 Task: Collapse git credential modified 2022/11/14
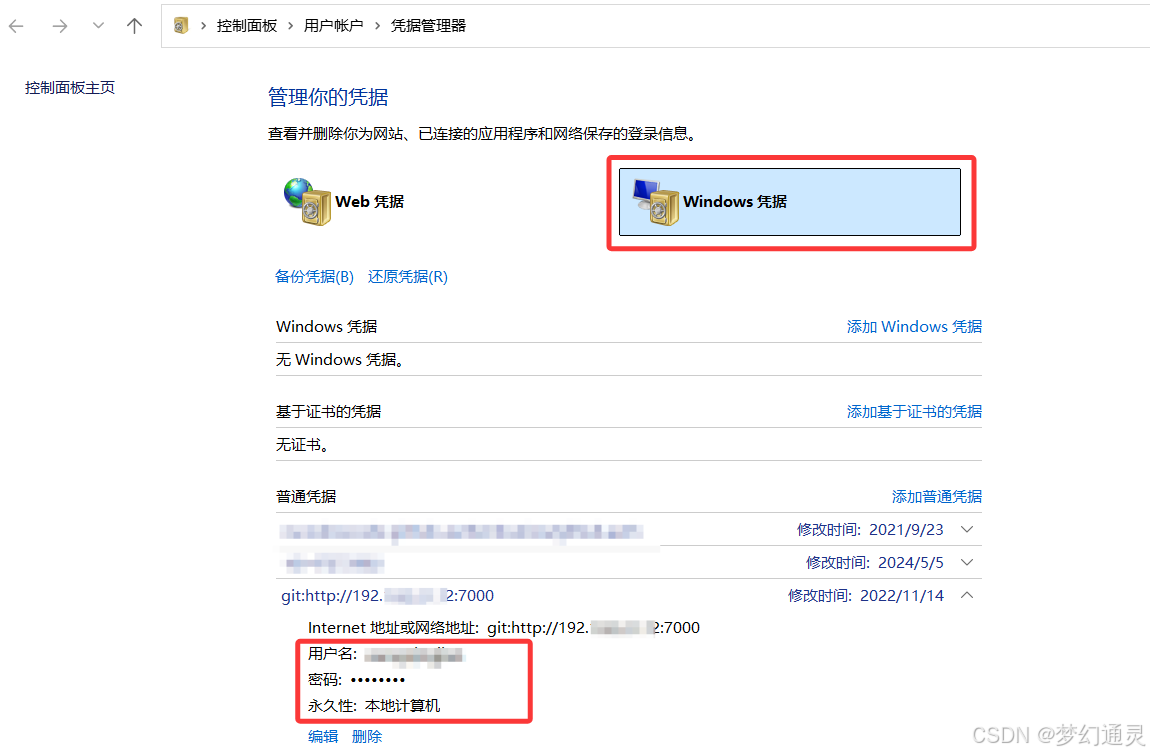click(967, 595)
